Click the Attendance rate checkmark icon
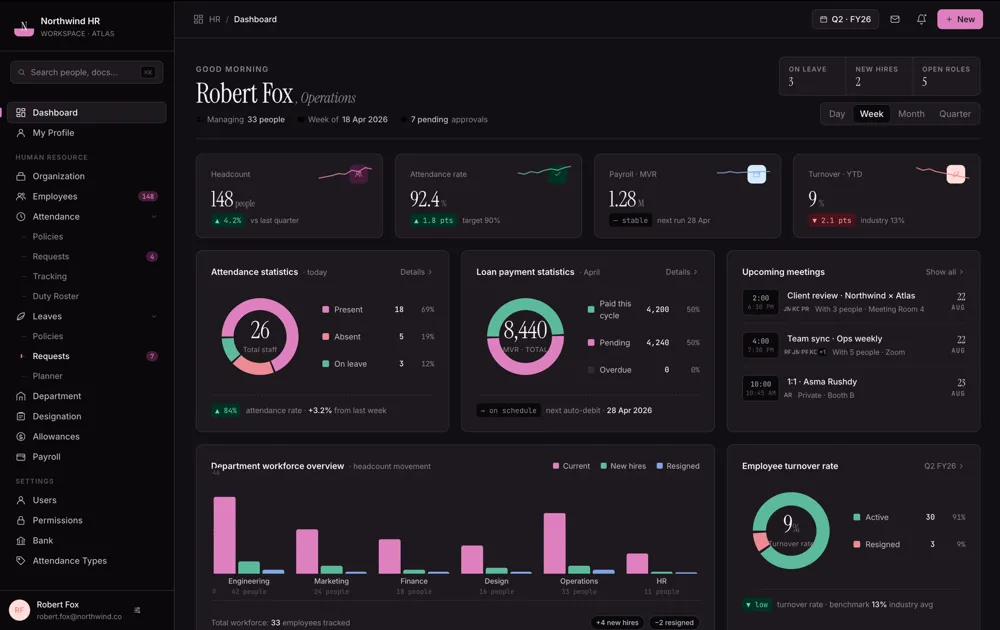 point(558,173)
